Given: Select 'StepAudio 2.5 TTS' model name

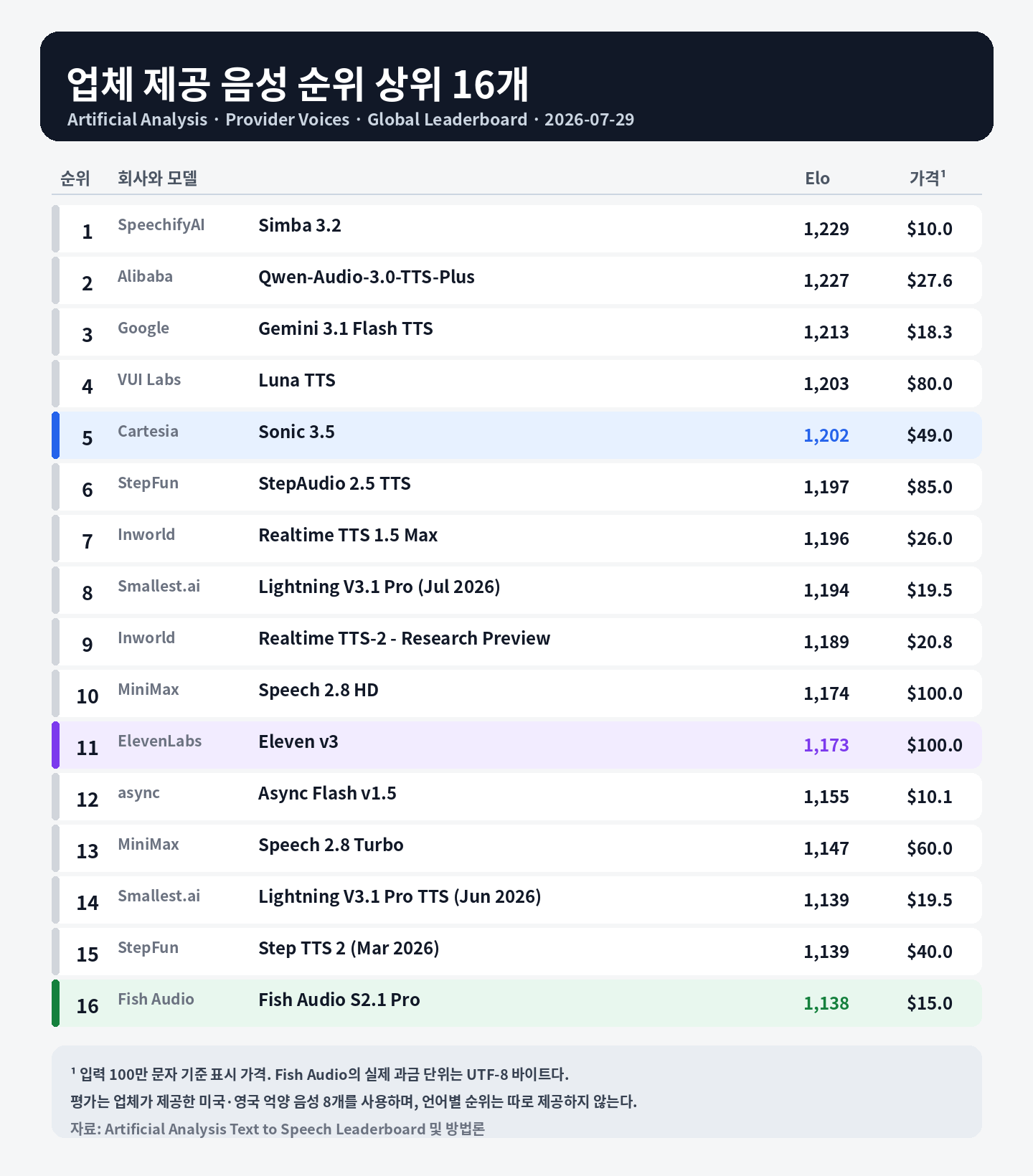Looking at the screenshot, I should [334, 483].
